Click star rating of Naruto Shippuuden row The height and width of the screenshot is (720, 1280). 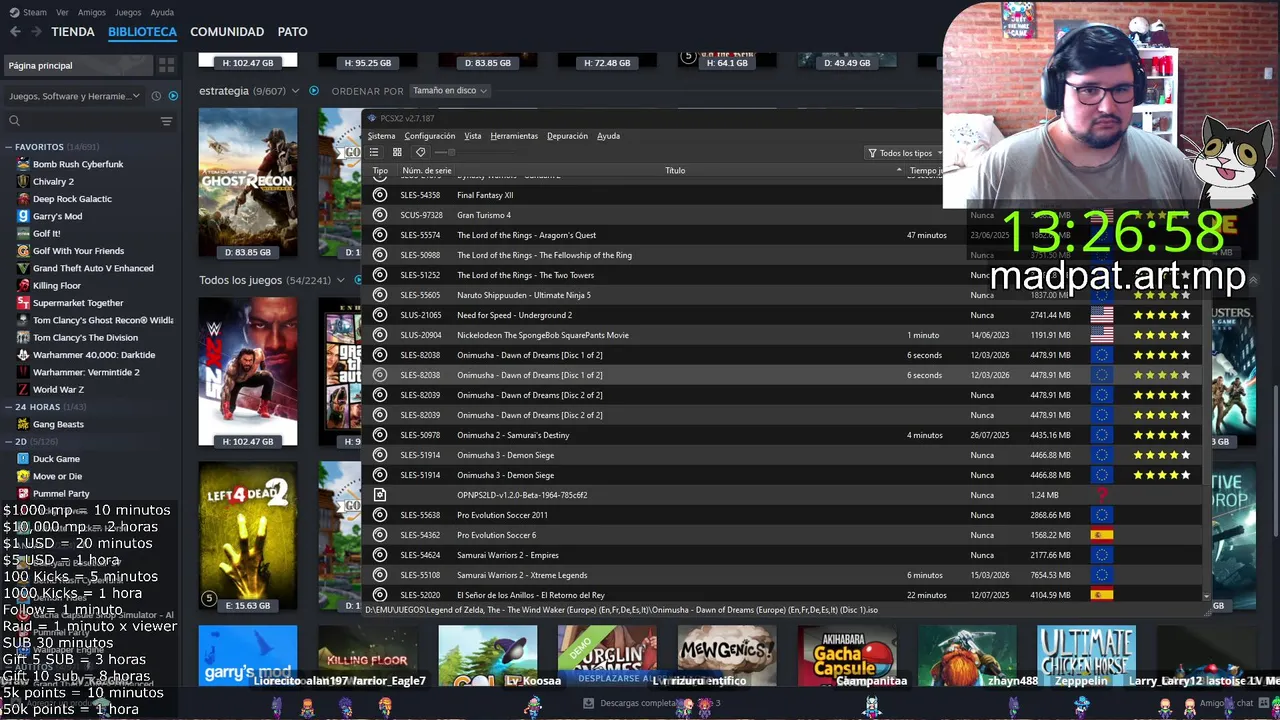(x=1162, y=295)
